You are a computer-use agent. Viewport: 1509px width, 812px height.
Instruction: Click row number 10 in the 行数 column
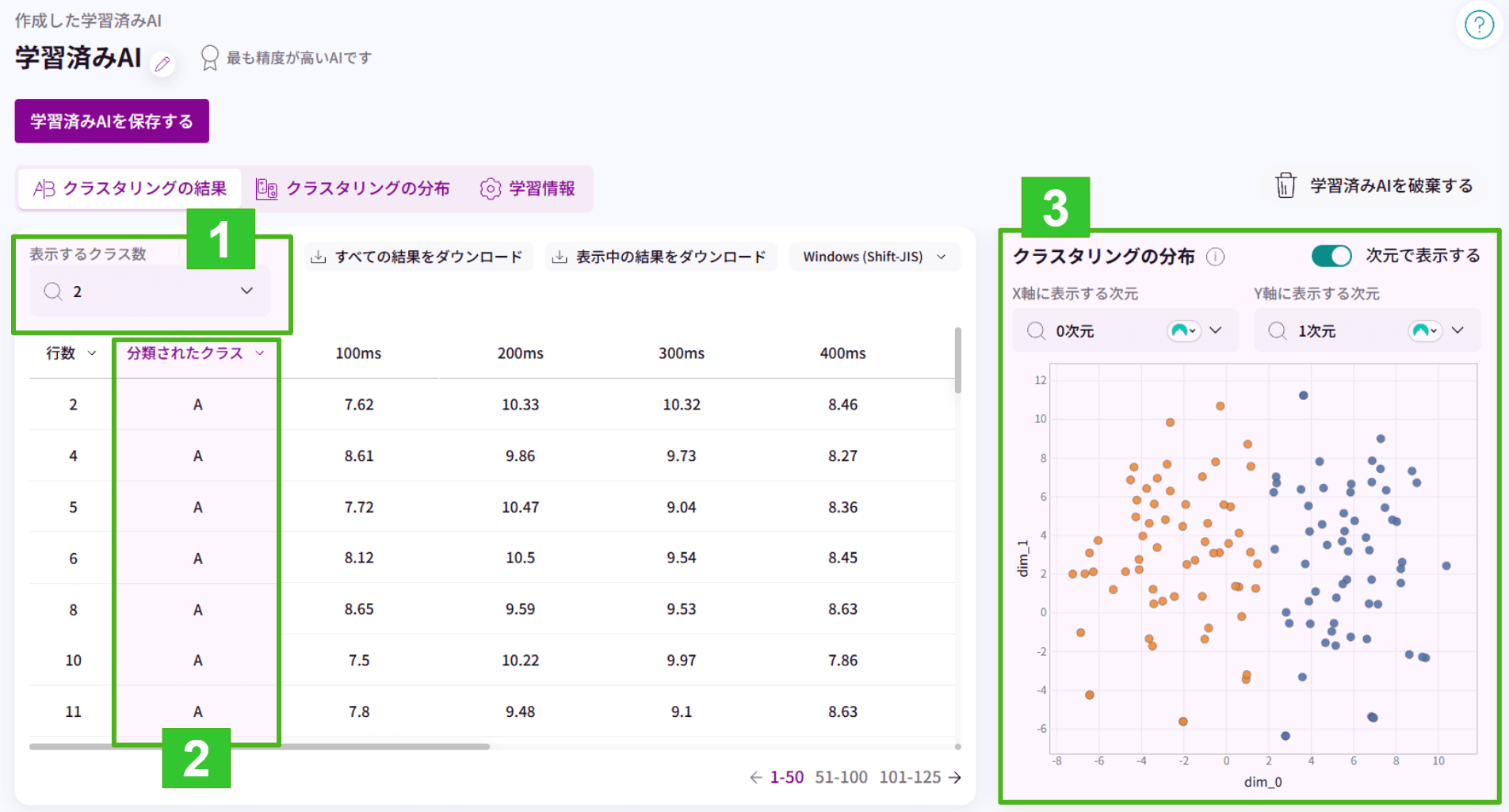point(73,661)
